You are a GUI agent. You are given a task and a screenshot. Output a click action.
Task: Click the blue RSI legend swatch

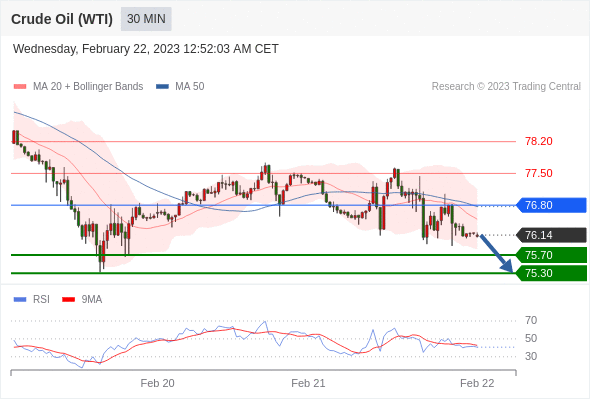tap(20, 300)
